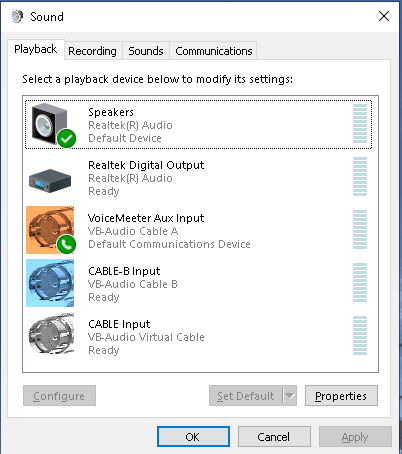The height and width of the screenshot is (454, 402).
Task: Click 'VB-Audio Virtual Cable' description text
Action: [146, 337]
